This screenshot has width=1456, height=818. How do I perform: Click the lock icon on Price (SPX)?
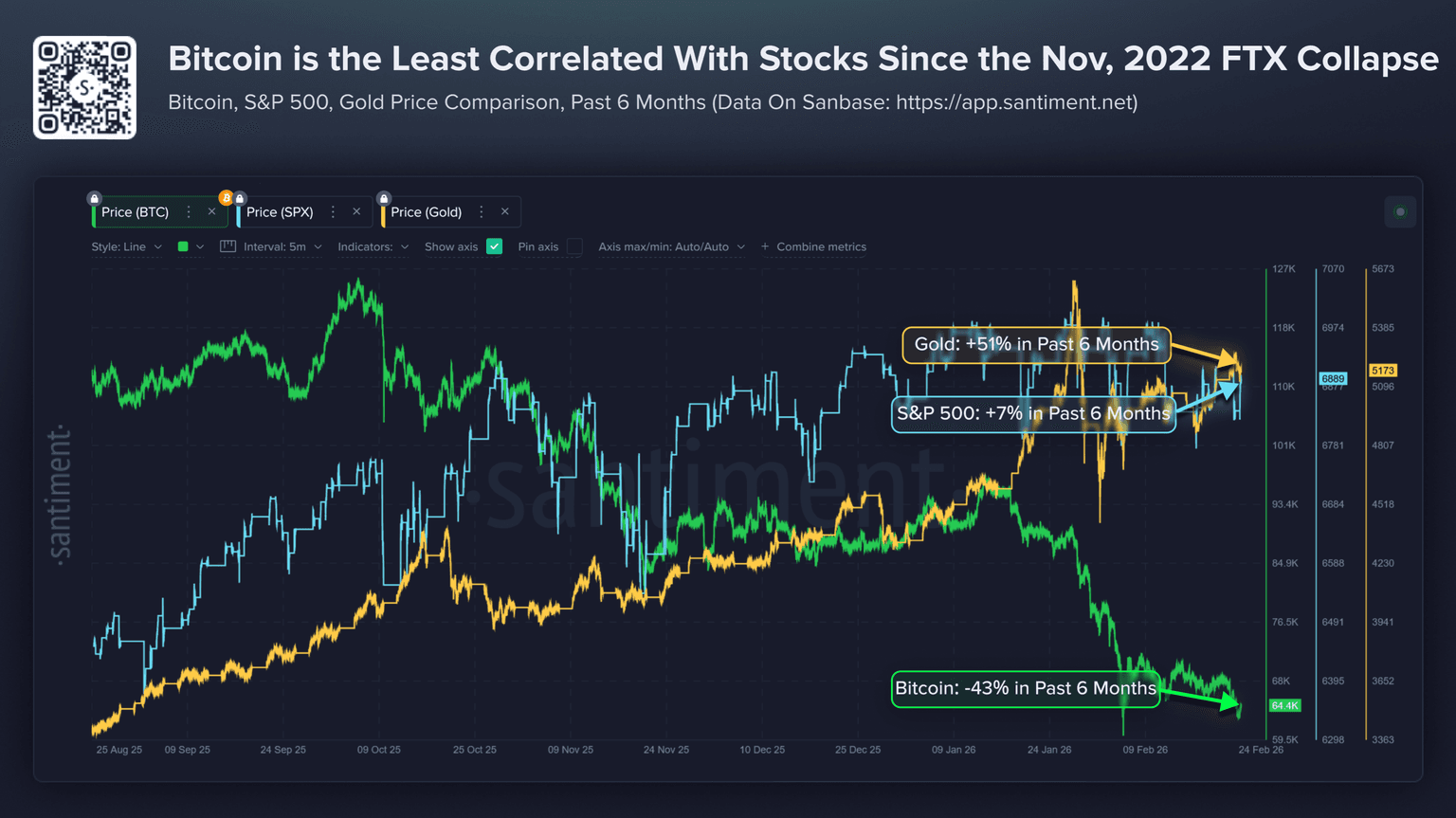coord(240,199)
